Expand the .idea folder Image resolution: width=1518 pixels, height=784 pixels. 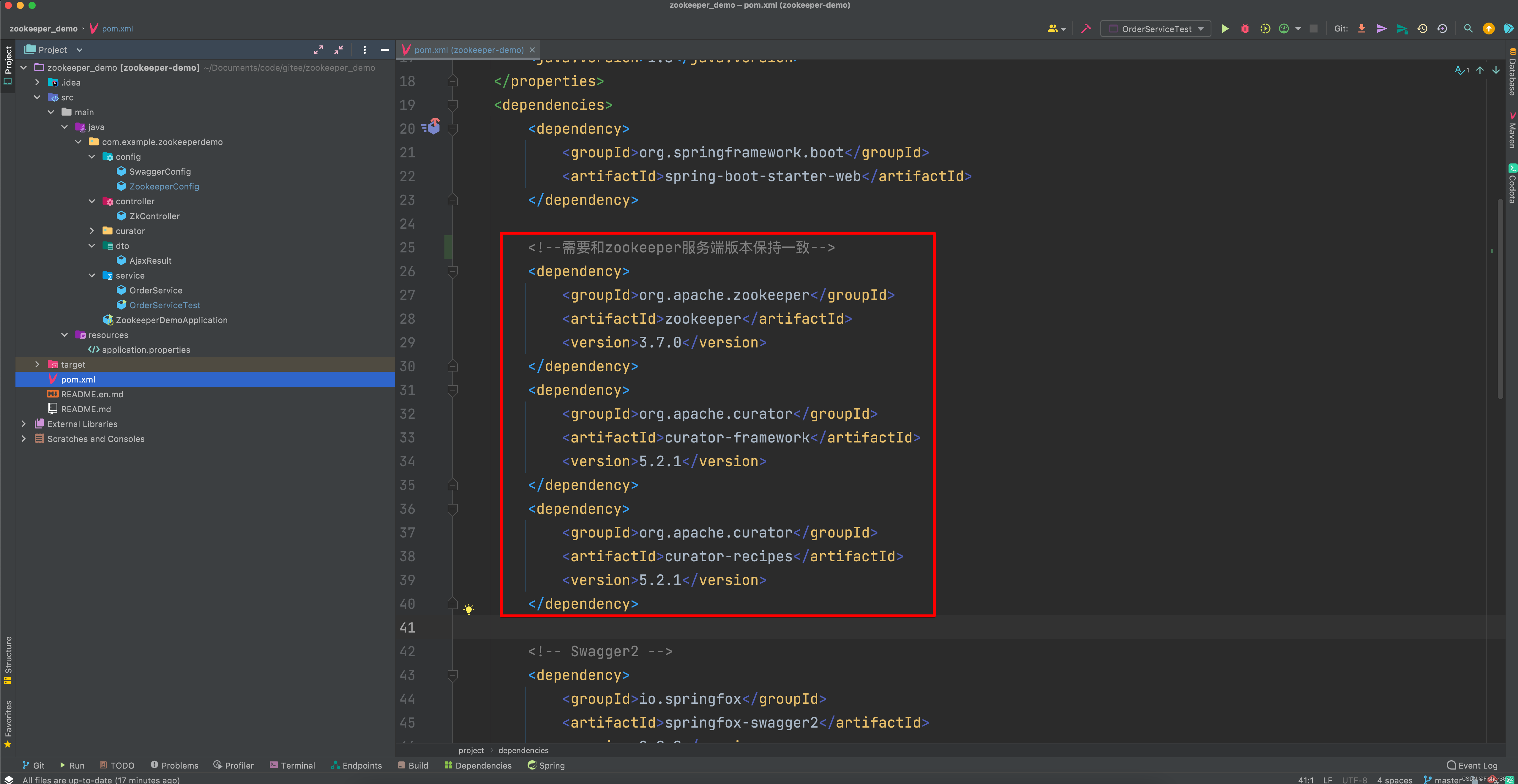click(x=37, y=83)
